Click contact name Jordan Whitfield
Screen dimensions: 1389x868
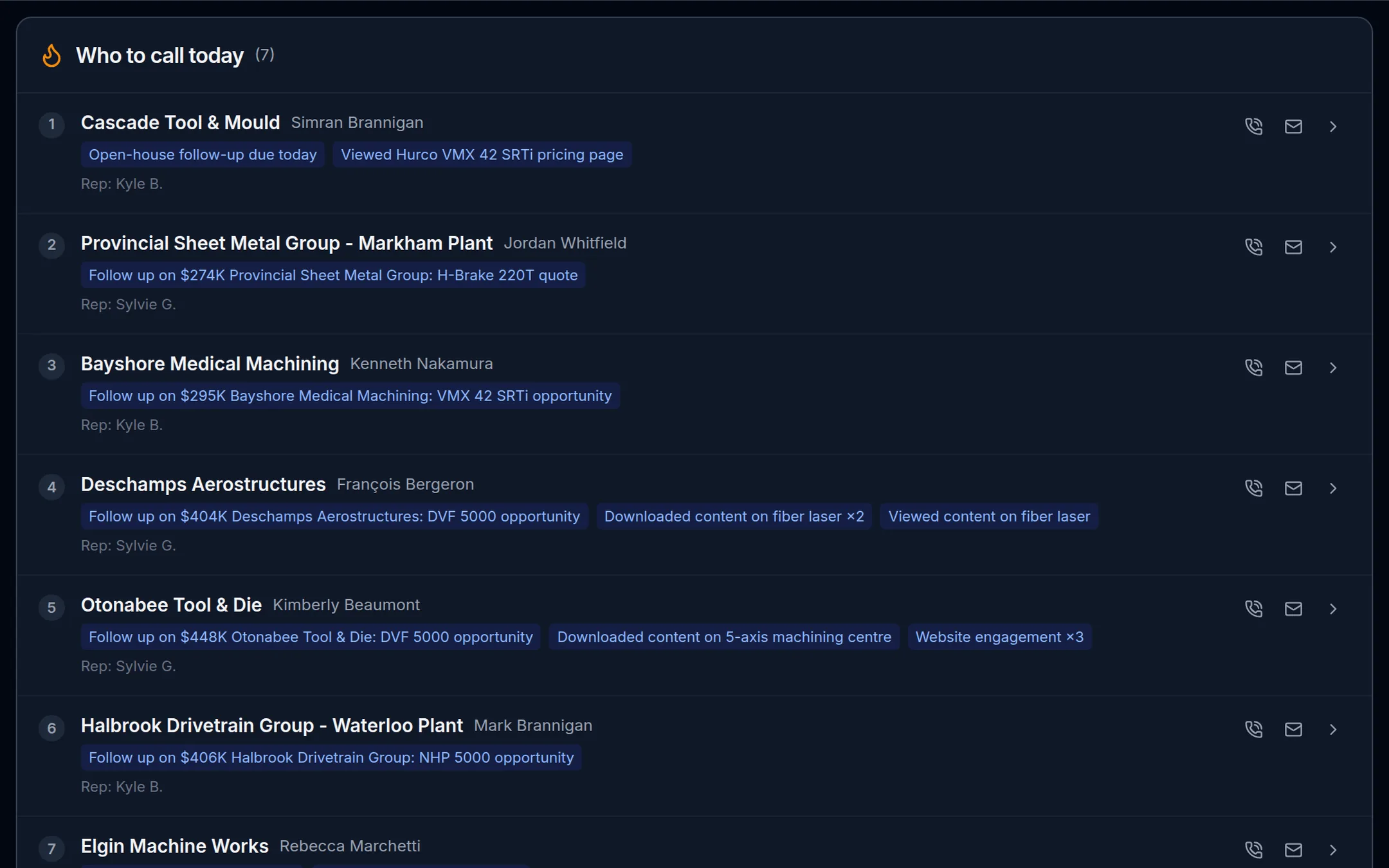click(565, 243)
